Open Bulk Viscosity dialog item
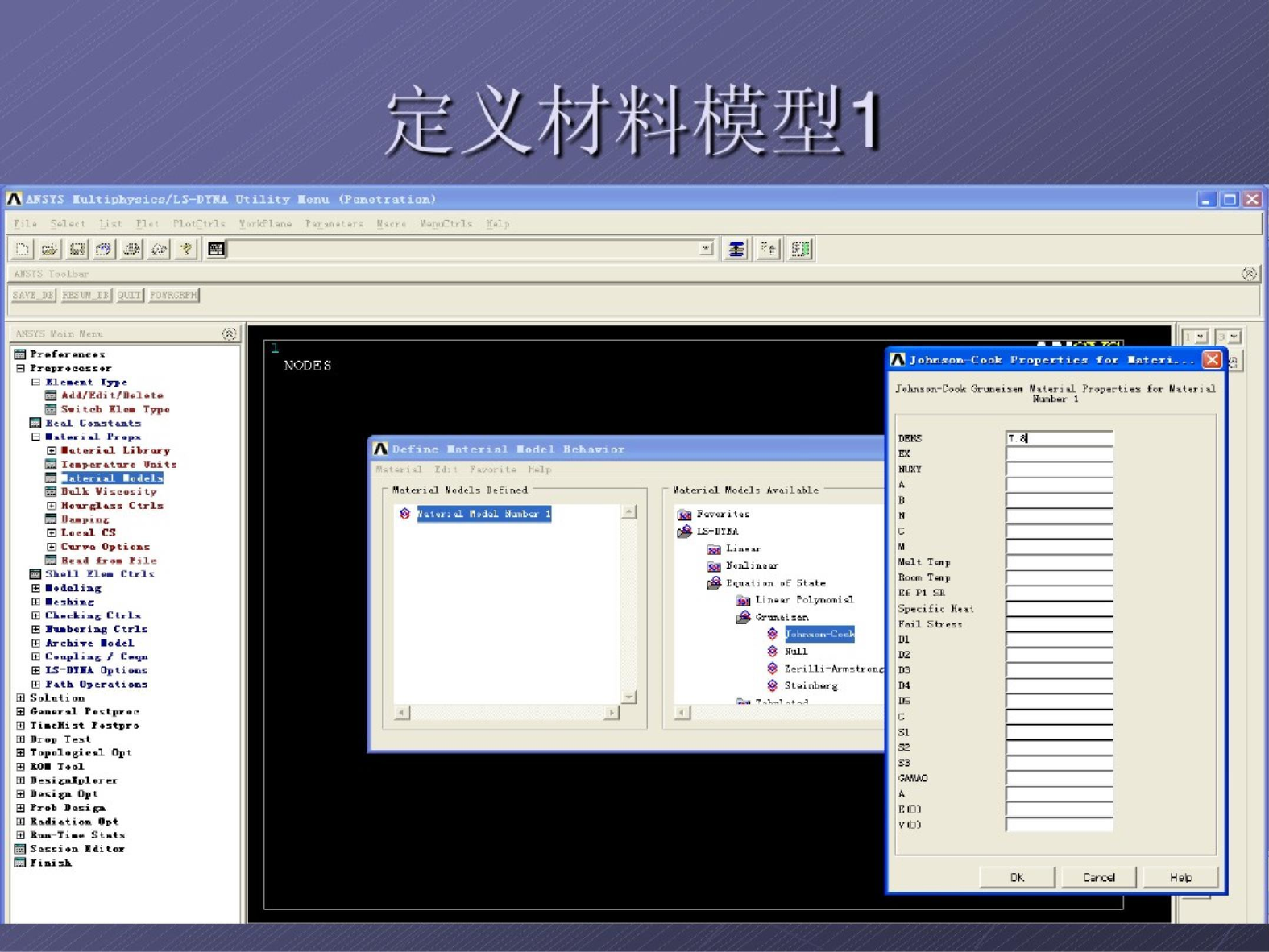Image resolution: width=1269 pixels, height=952 pixels. point(109,492)
